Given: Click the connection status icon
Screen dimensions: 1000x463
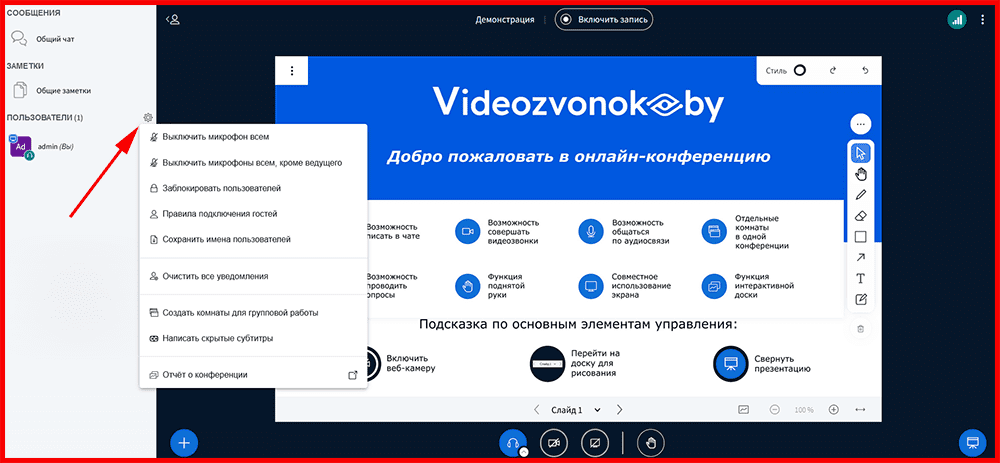Looking at the screenshot, I should [957, 20].
